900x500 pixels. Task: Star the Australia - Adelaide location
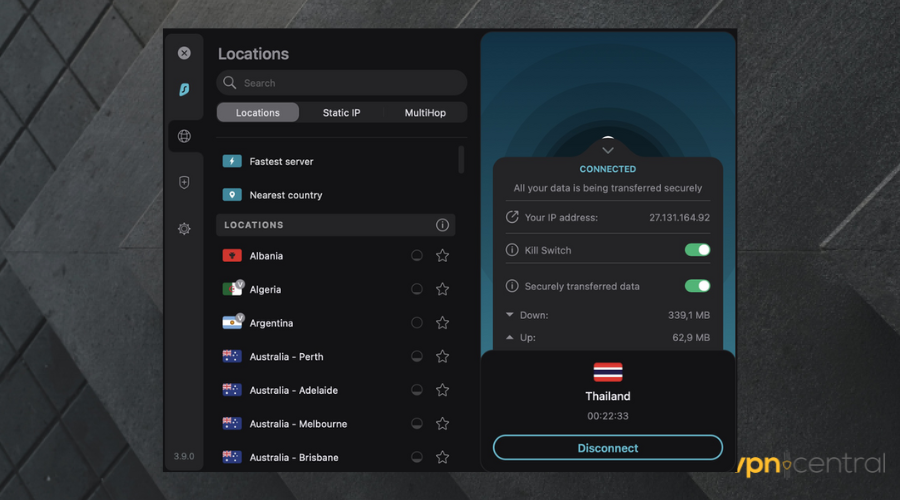tap(442, 390)
